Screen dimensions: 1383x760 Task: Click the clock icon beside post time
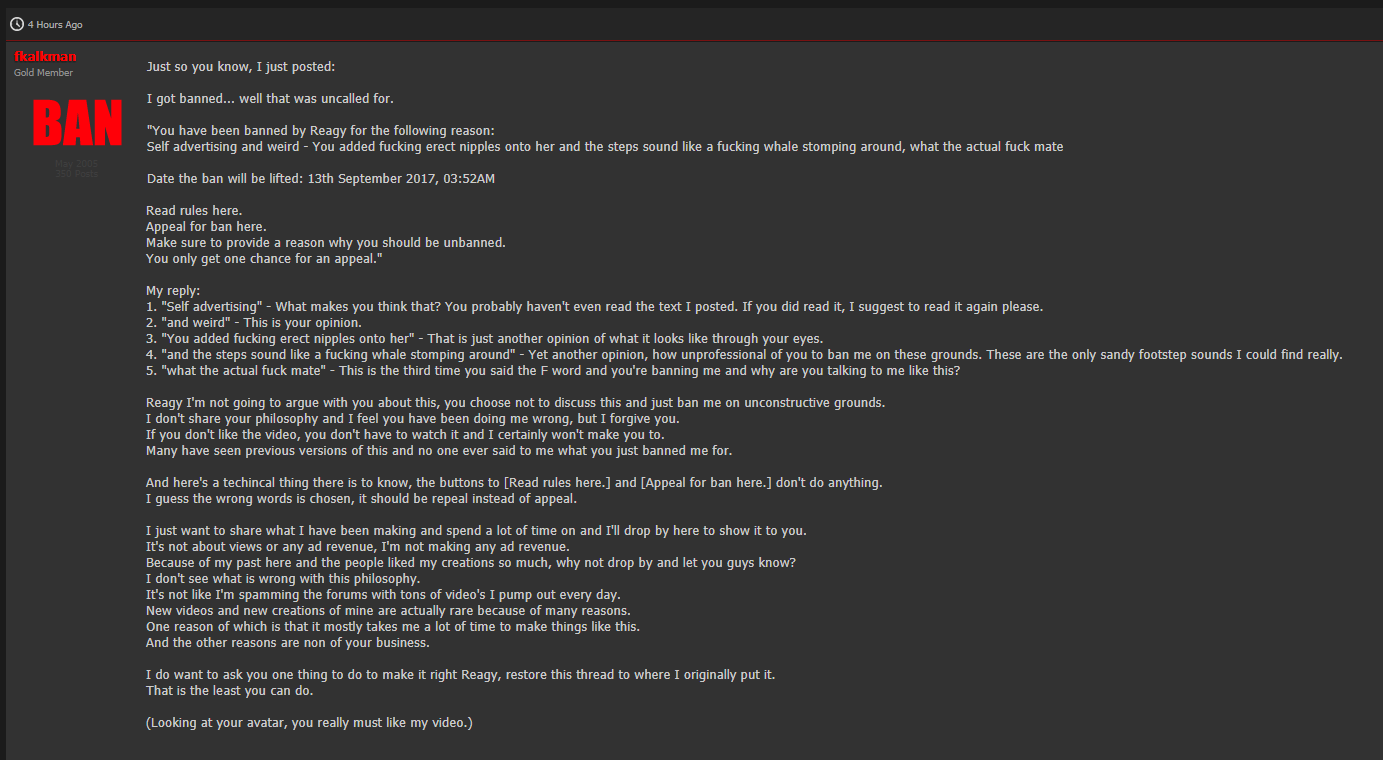coord(17,24)
